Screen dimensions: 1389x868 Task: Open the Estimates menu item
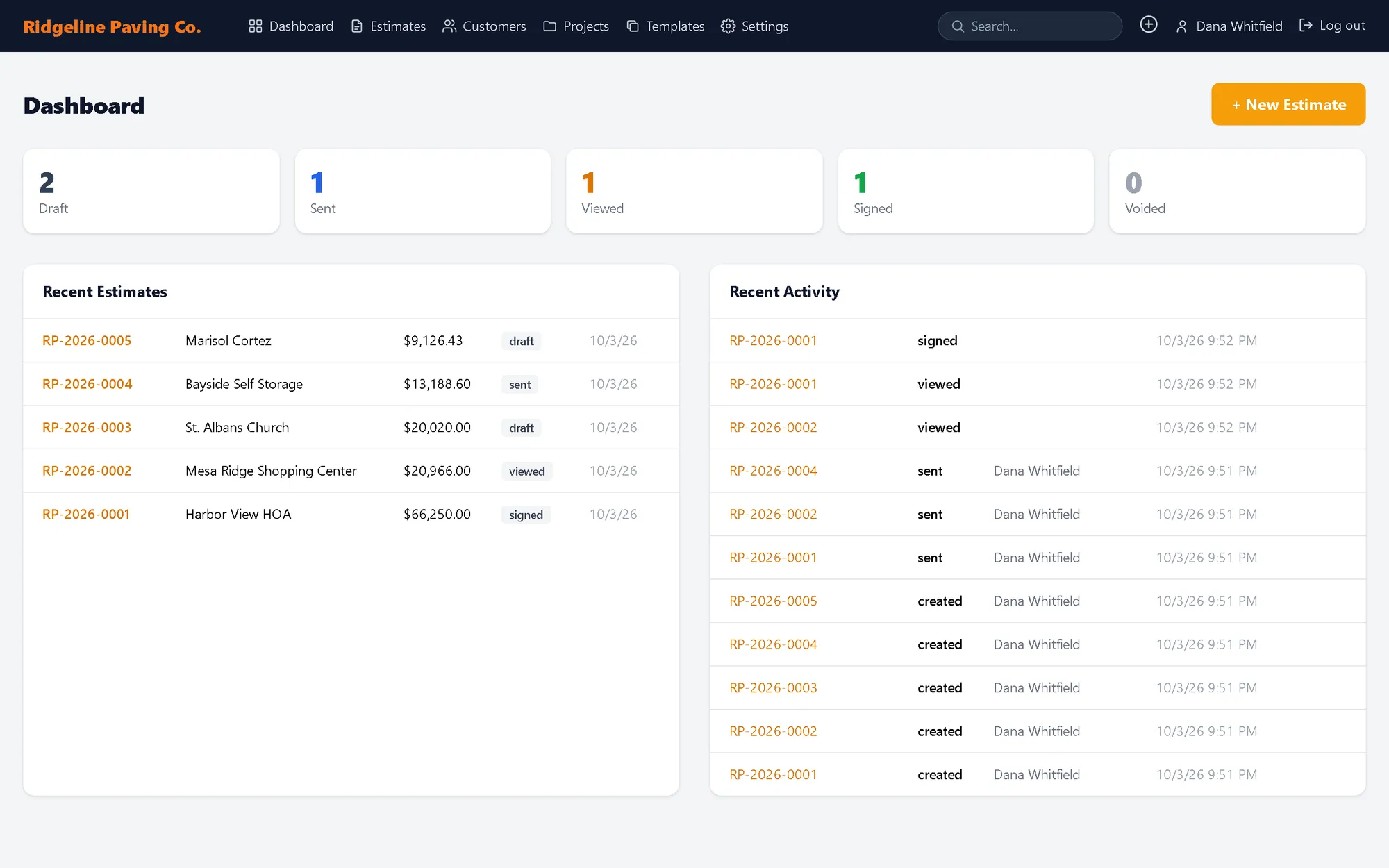click(x=389, y=26)
